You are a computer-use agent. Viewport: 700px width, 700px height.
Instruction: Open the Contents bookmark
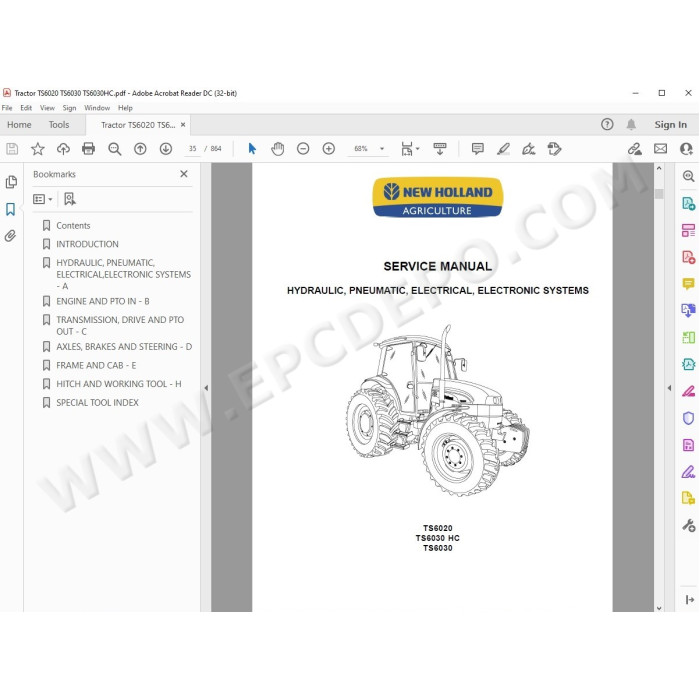pos(73,226)
